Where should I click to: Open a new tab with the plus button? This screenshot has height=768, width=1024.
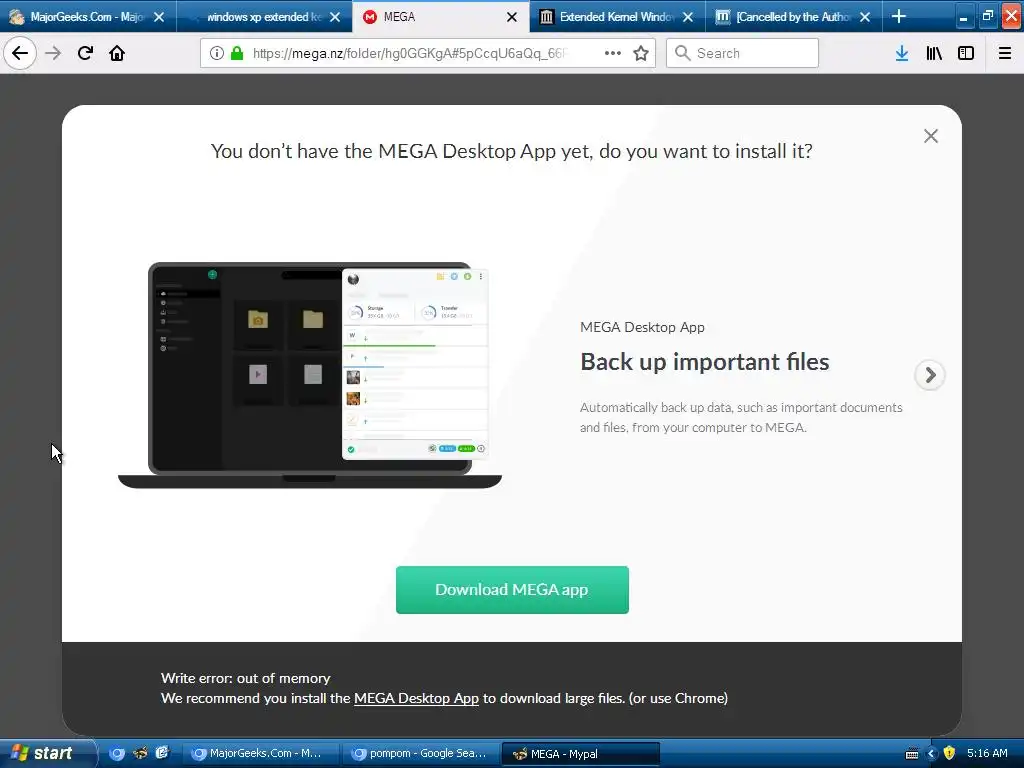point(899,16)
